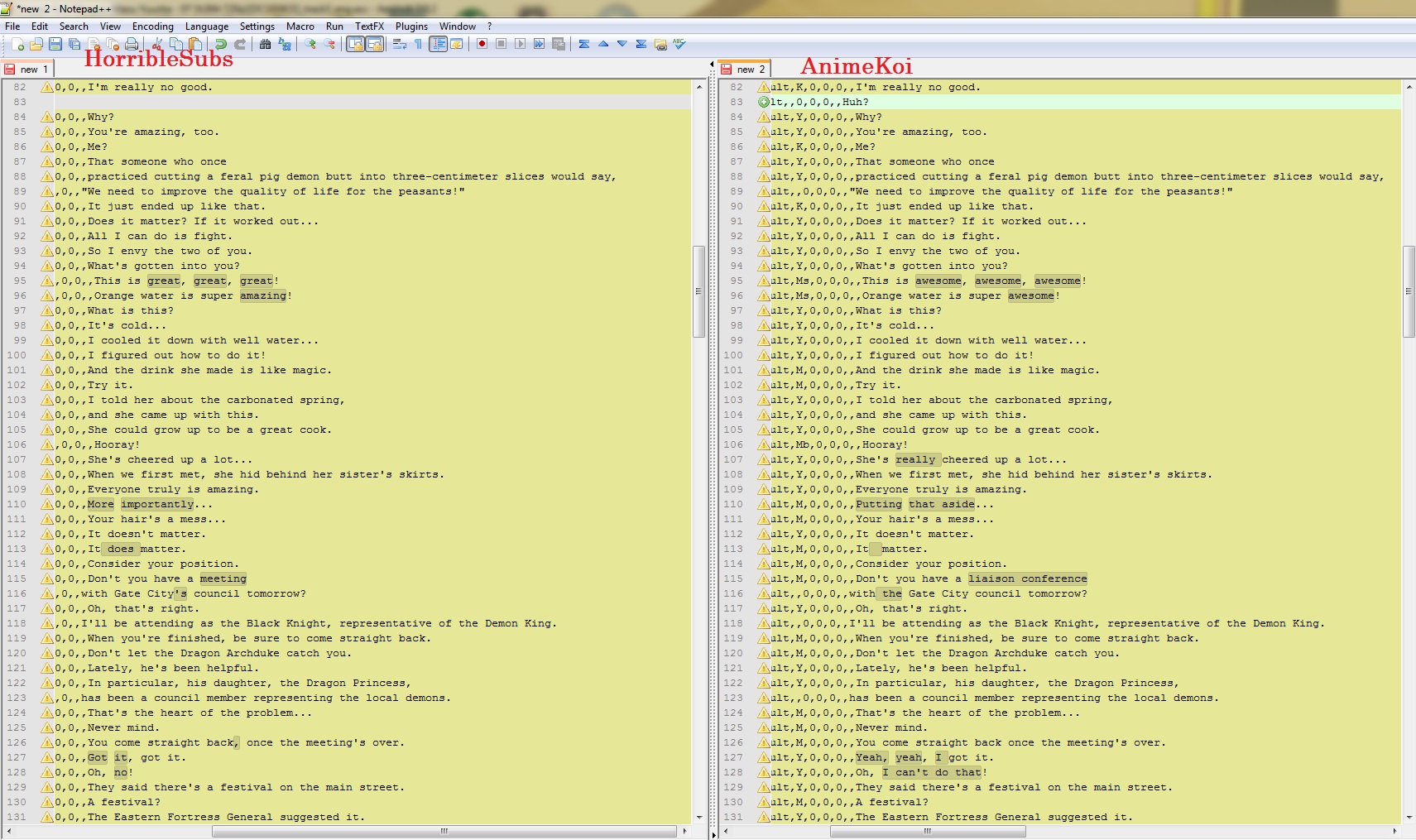Click 'liaison conference' in right pane

1028,578
